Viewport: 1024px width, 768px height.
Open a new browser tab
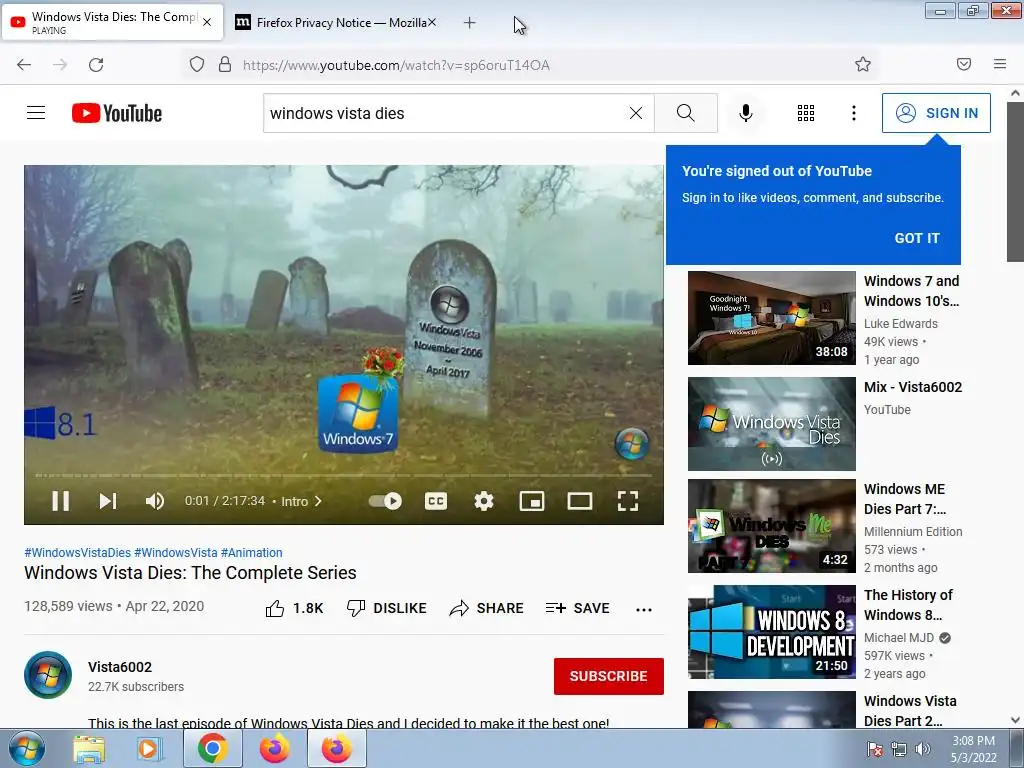pos(470,23)
